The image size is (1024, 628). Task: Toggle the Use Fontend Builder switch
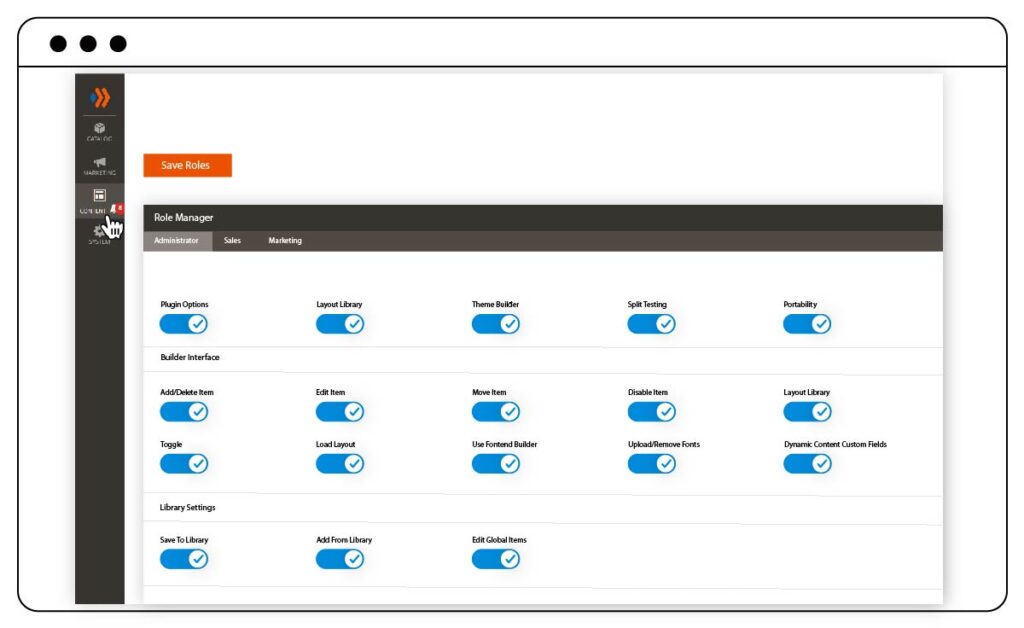[496, 463]
